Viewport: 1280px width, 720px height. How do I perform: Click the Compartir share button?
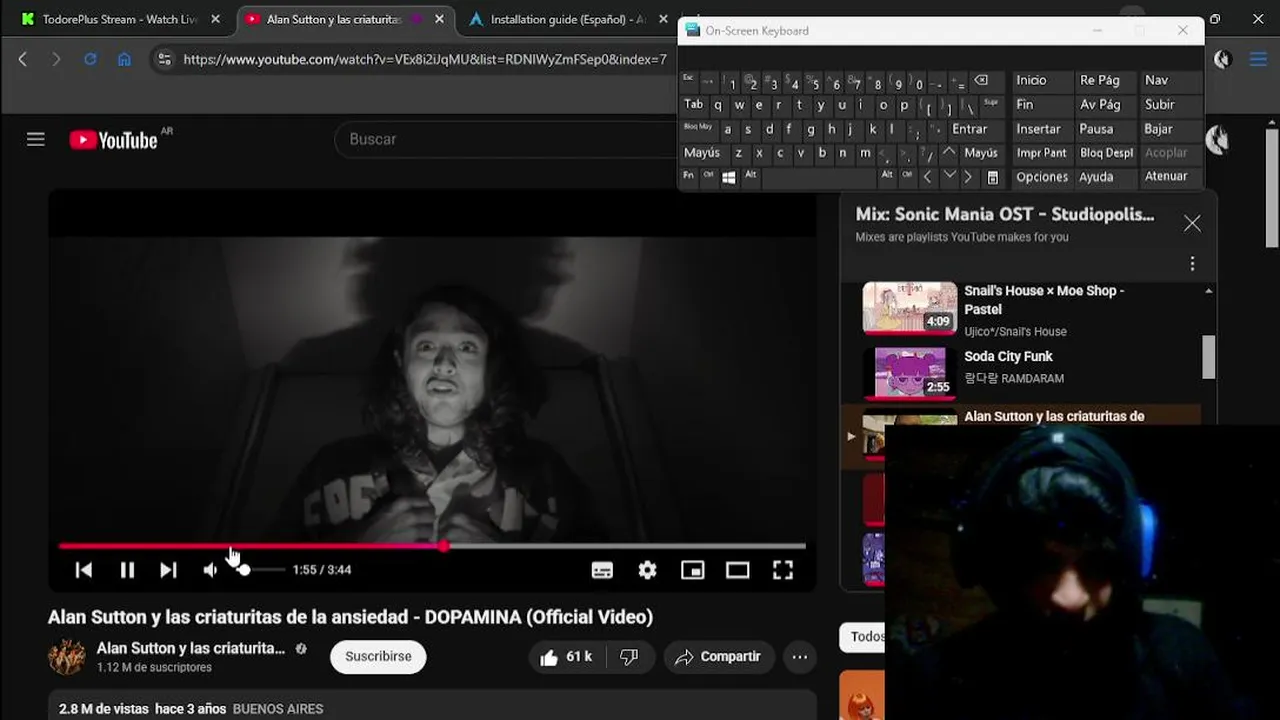719,657
